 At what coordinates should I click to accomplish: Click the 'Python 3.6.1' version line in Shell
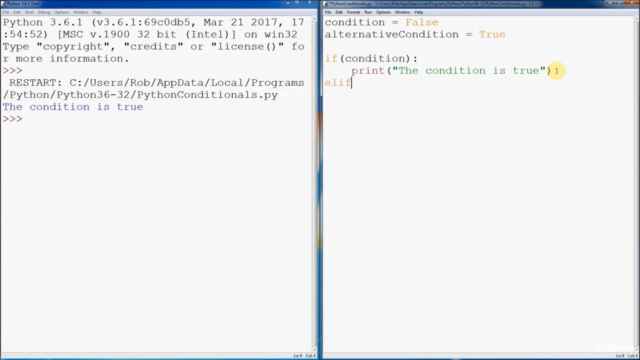153,22
